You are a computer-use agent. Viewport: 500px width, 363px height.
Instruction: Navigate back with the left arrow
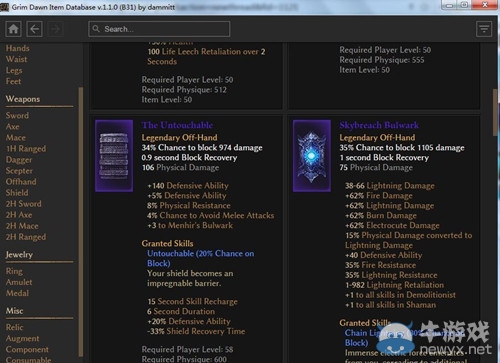(34, 29)
